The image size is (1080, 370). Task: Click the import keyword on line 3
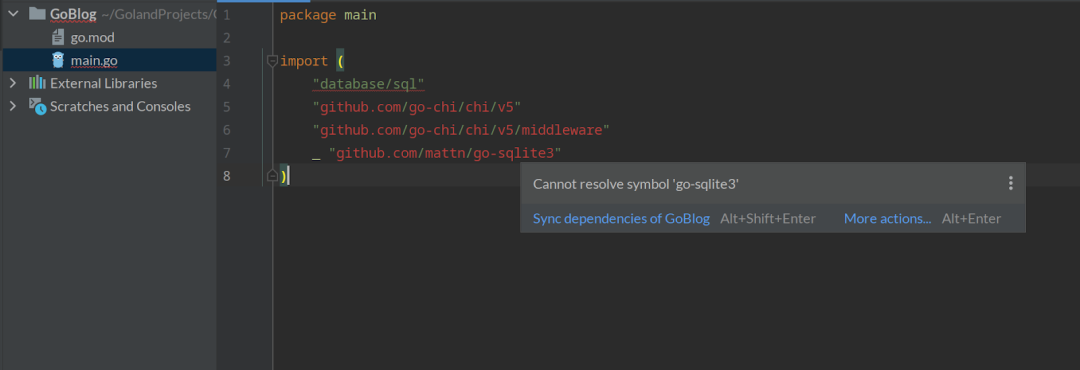click(304, 61)
